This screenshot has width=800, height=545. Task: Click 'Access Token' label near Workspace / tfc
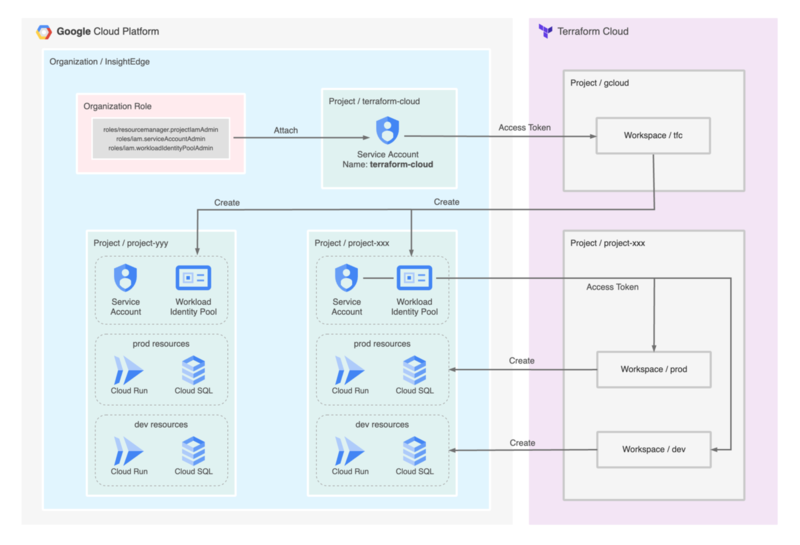(524, 128)
